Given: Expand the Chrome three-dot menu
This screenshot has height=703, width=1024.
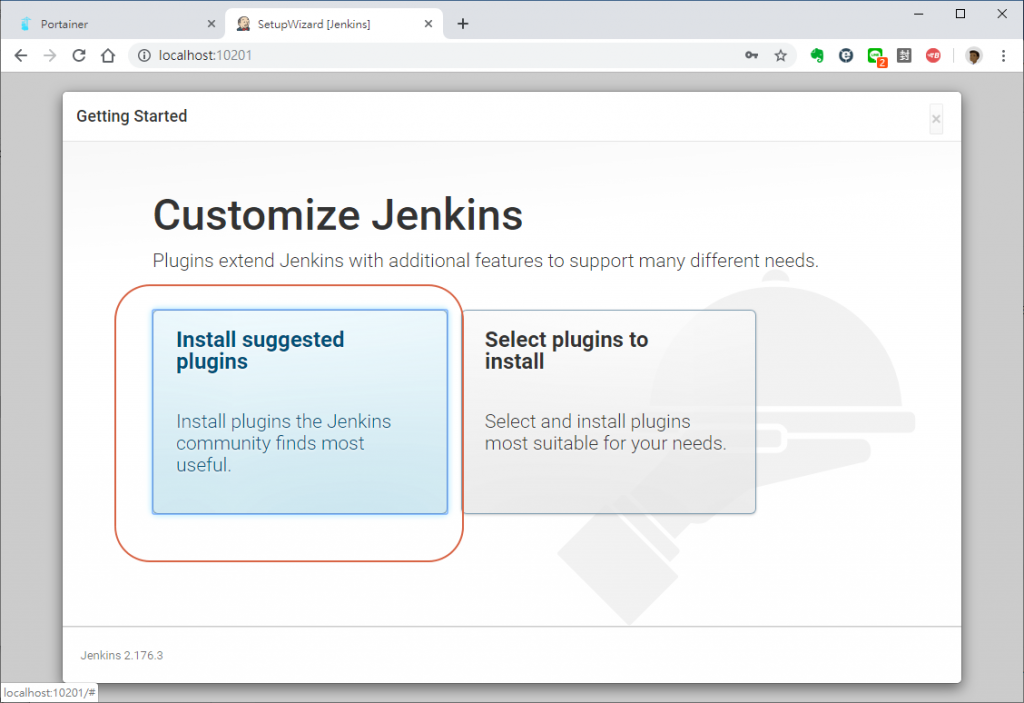Looking at the screenshot, I should point(1003,56).
